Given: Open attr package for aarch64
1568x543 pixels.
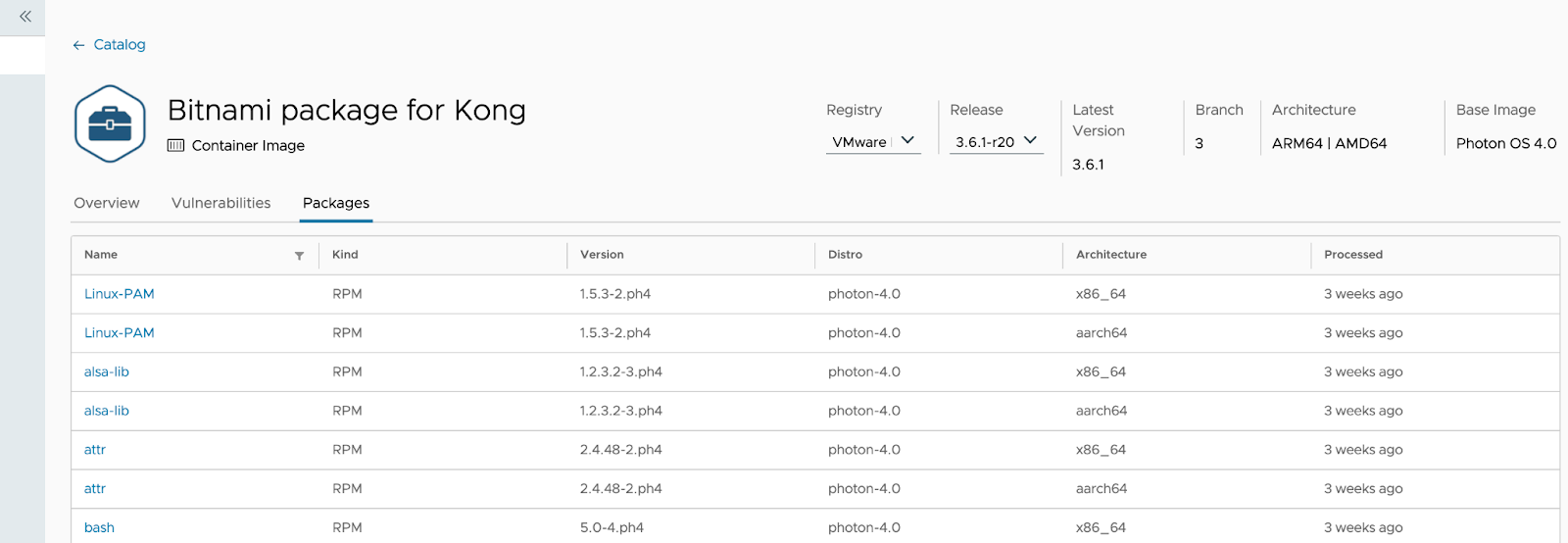Looking at the screenshot, I should click(95, 488).
